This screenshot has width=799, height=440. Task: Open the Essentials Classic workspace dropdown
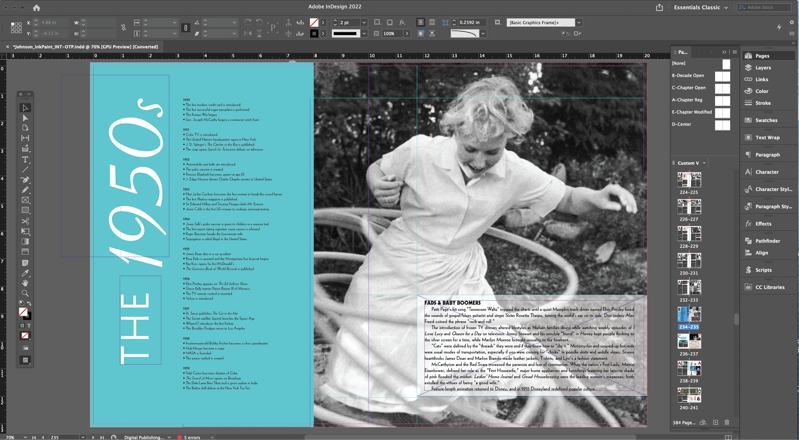701,8
